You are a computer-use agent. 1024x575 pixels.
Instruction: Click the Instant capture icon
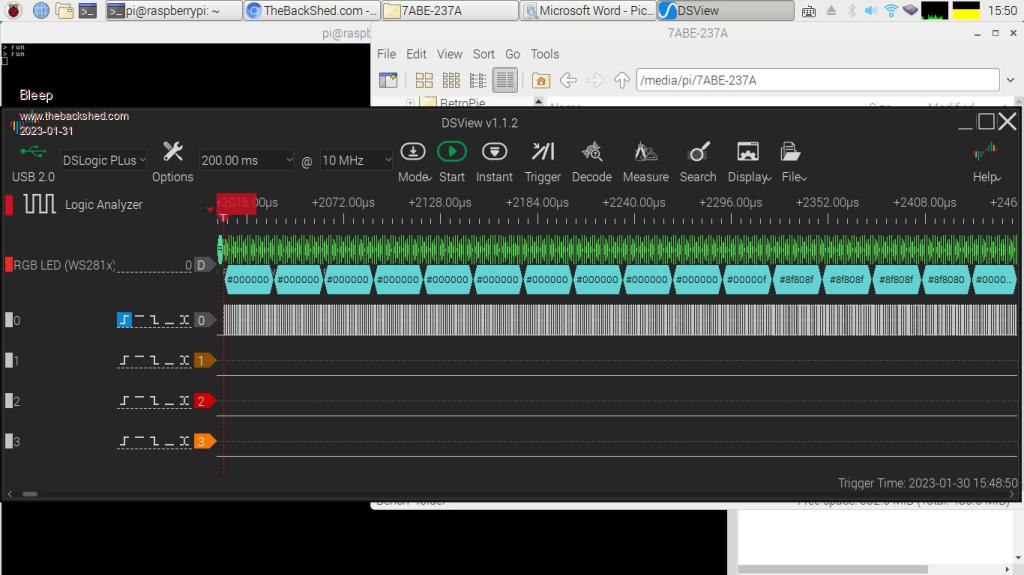(x=494, y=152)
